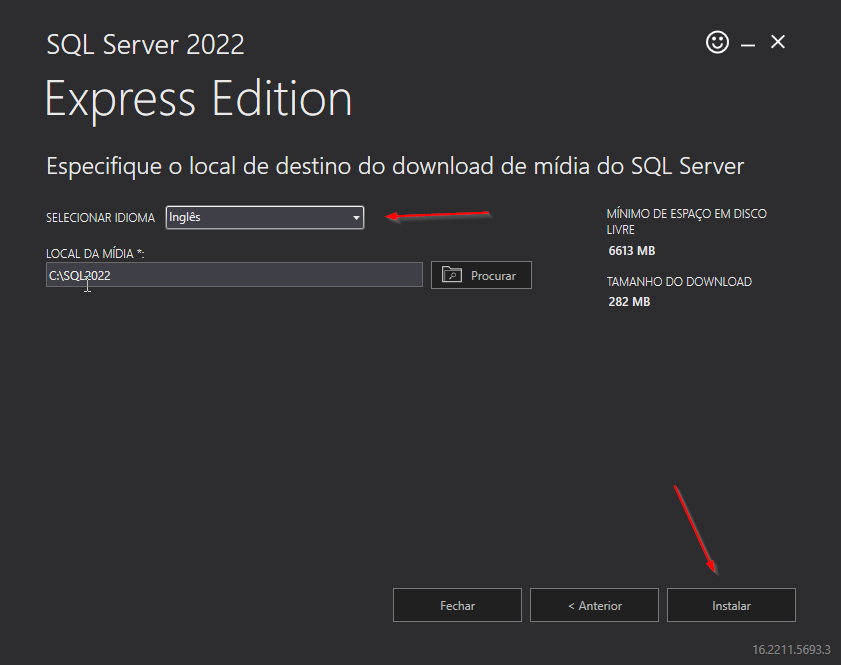The height and width of the screenshot is (665, 841).
Task: Select the 282 MB download size value
Action: 629,301
